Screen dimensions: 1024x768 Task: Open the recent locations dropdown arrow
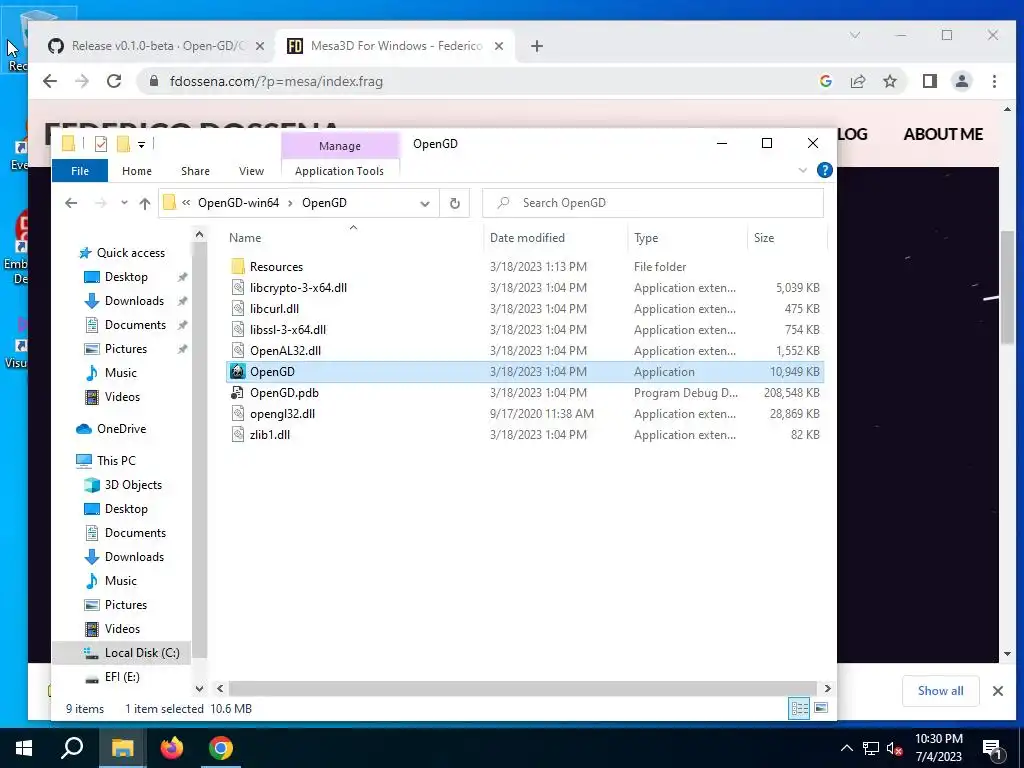[124, 203]
